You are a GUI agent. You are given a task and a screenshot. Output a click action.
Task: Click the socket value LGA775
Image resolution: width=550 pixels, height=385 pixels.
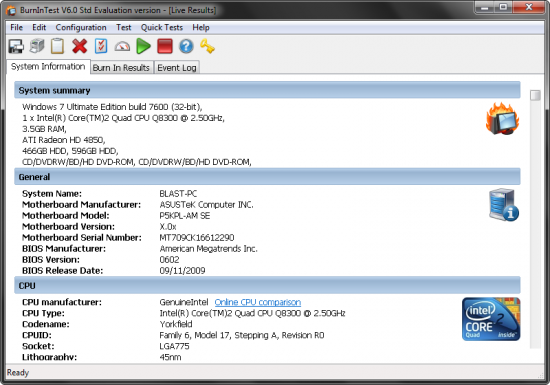[174, 346]
